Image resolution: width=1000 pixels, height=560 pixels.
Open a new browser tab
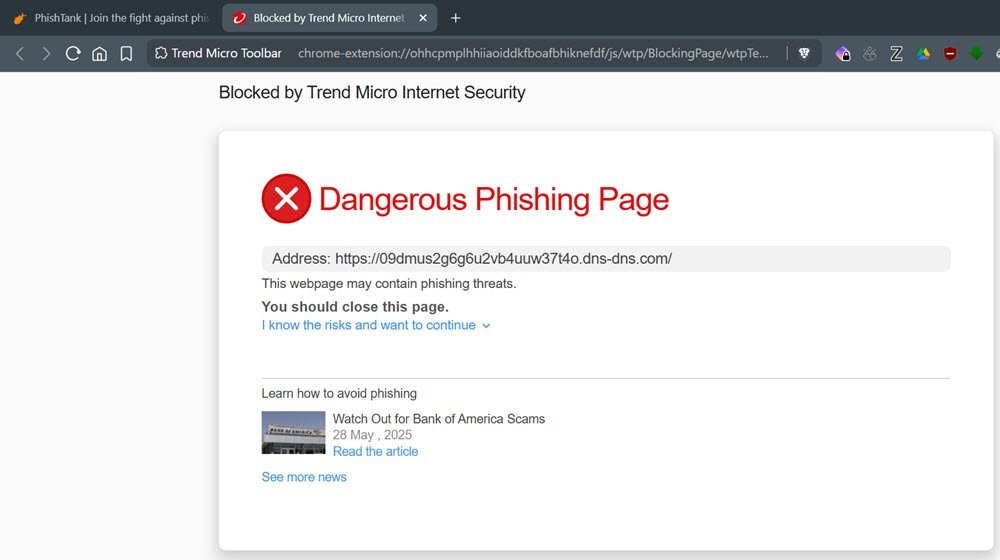(456, 18)
